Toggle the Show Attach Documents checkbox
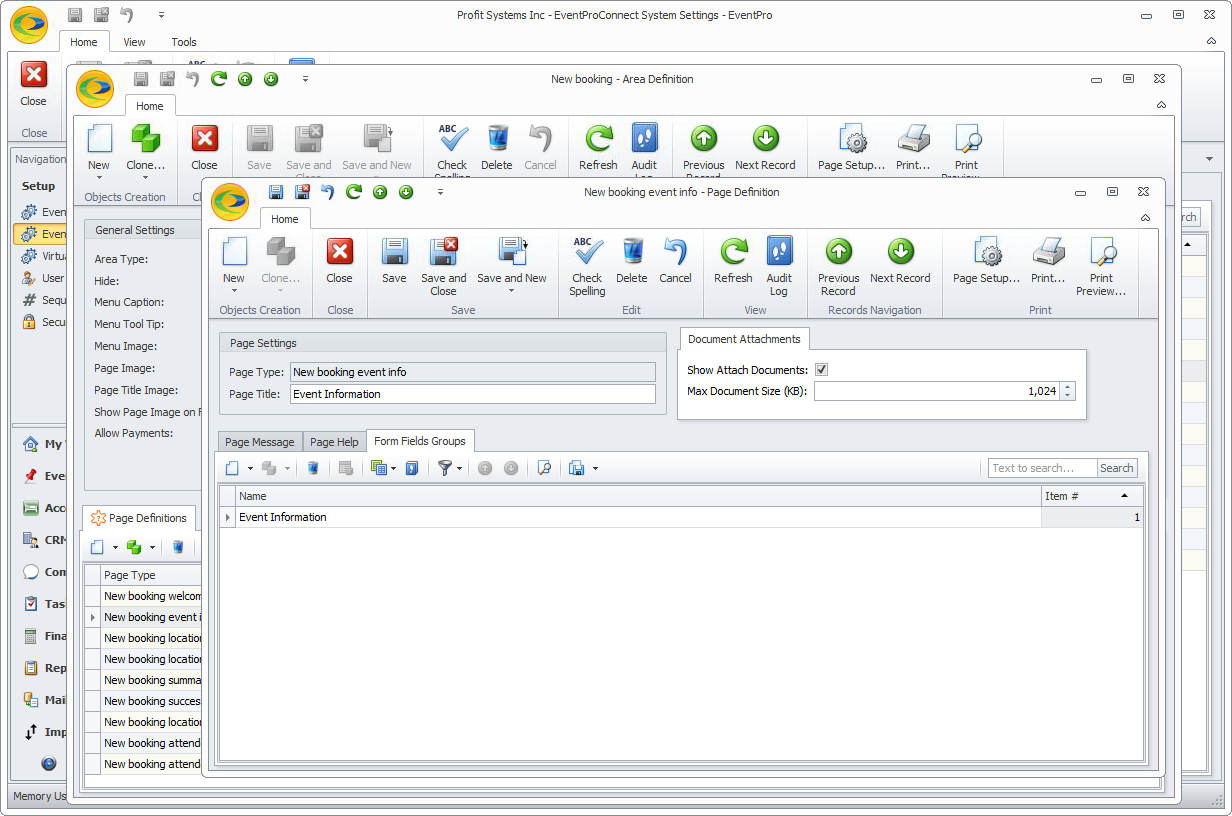Image resolution: width=1232 pixels, height=816 pixels. 821,370
